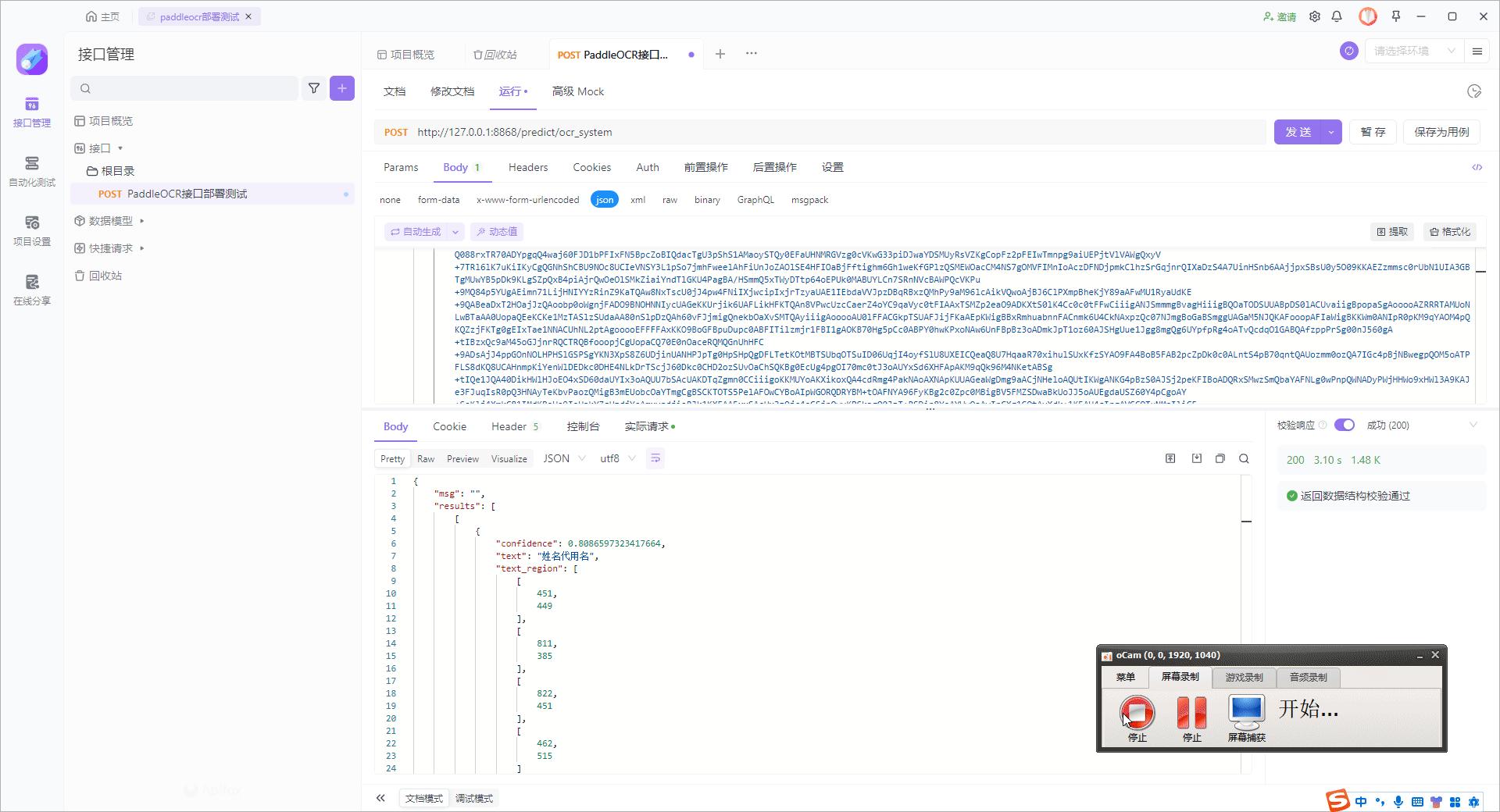
Task: Click the generate code icon beside 设置 row
Action: (1477, 167)
